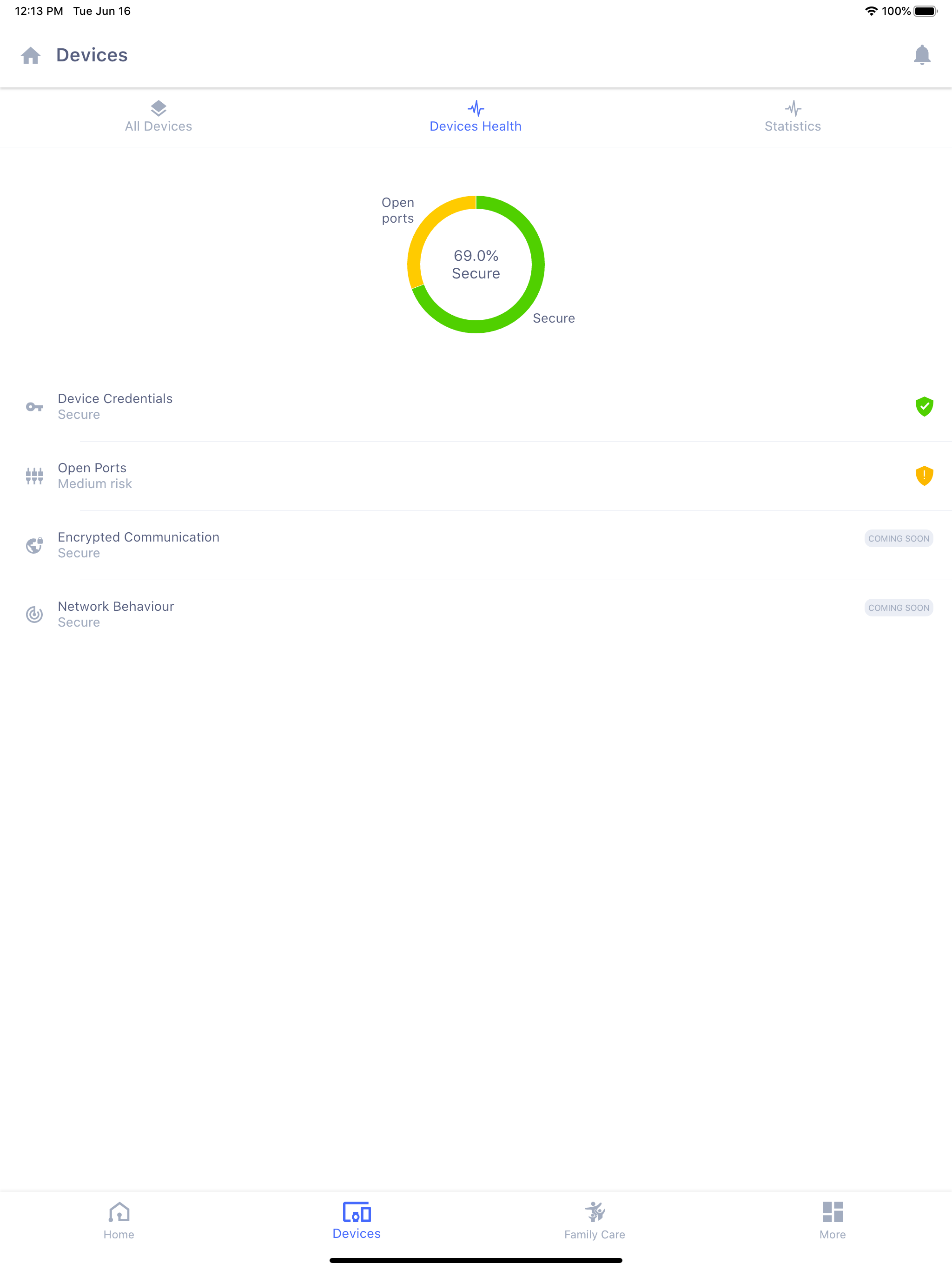Tap the home icon in the header
The height and width of the screenshot is (1270, 952).
[x=30, y=56]
